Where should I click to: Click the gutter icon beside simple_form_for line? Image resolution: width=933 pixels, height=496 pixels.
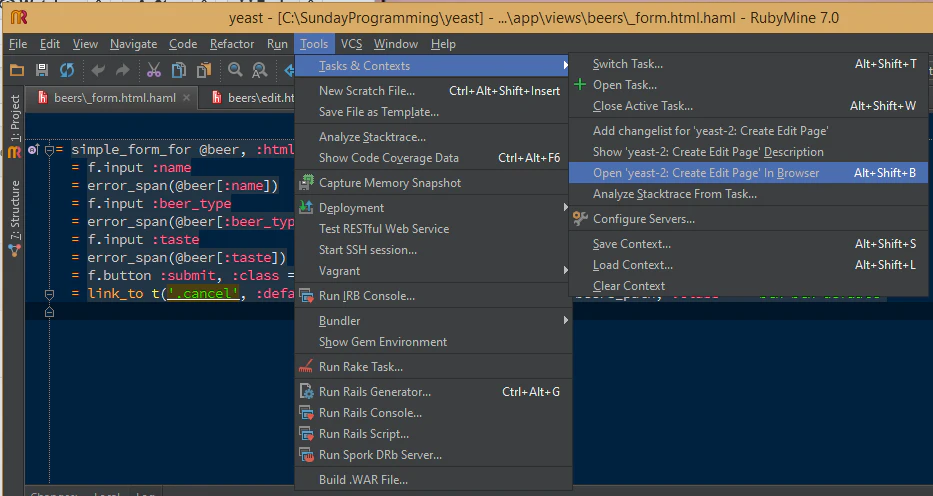33,150
